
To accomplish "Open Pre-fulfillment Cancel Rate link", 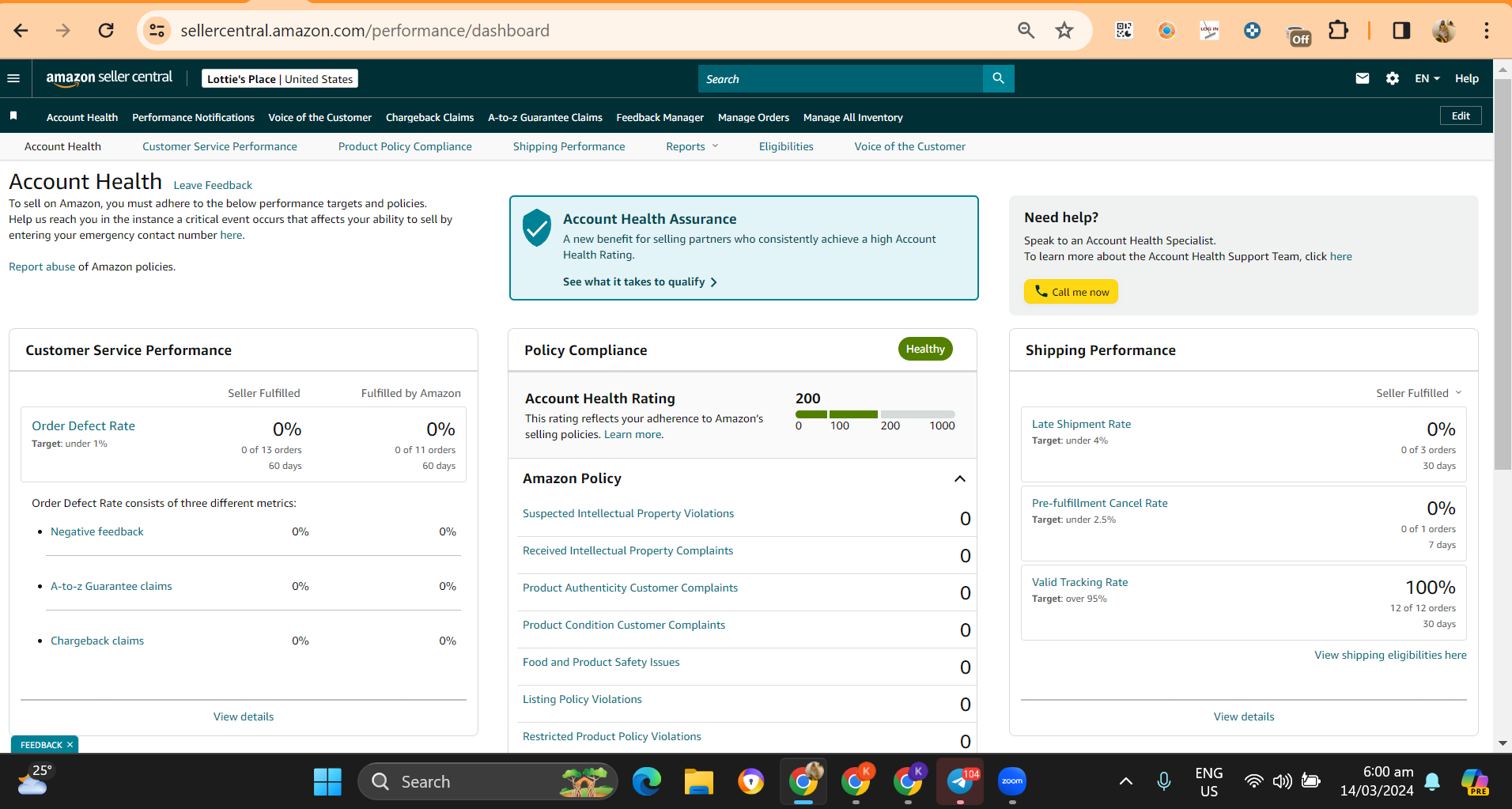I will (1099, 503).
